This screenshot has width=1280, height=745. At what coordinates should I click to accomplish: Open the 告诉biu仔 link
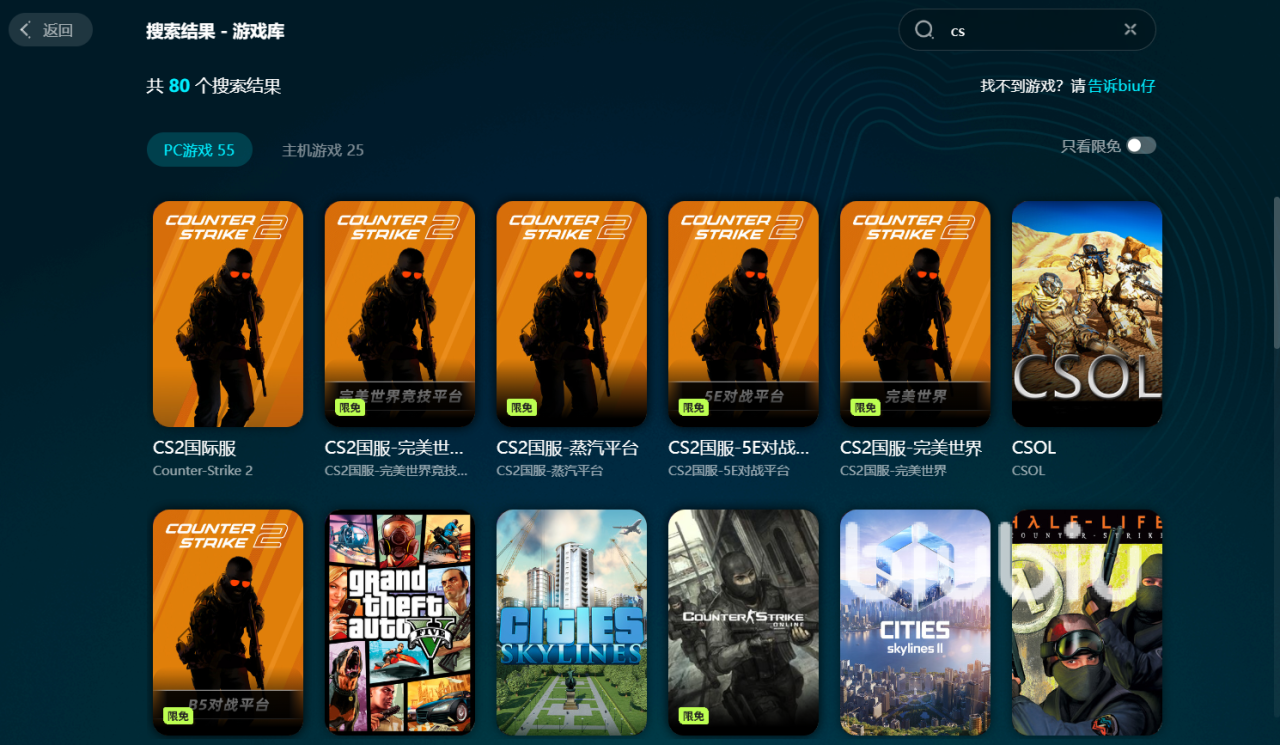[x=1121, y=86]
